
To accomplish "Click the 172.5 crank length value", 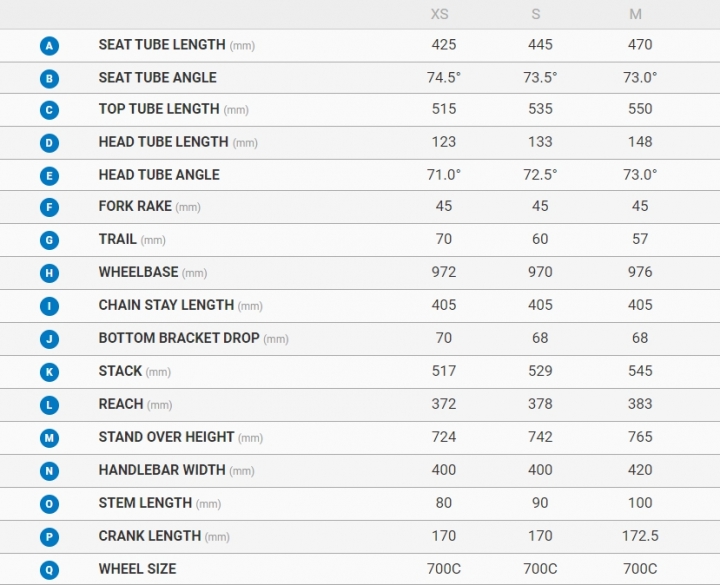I will [x=640, y=536].
